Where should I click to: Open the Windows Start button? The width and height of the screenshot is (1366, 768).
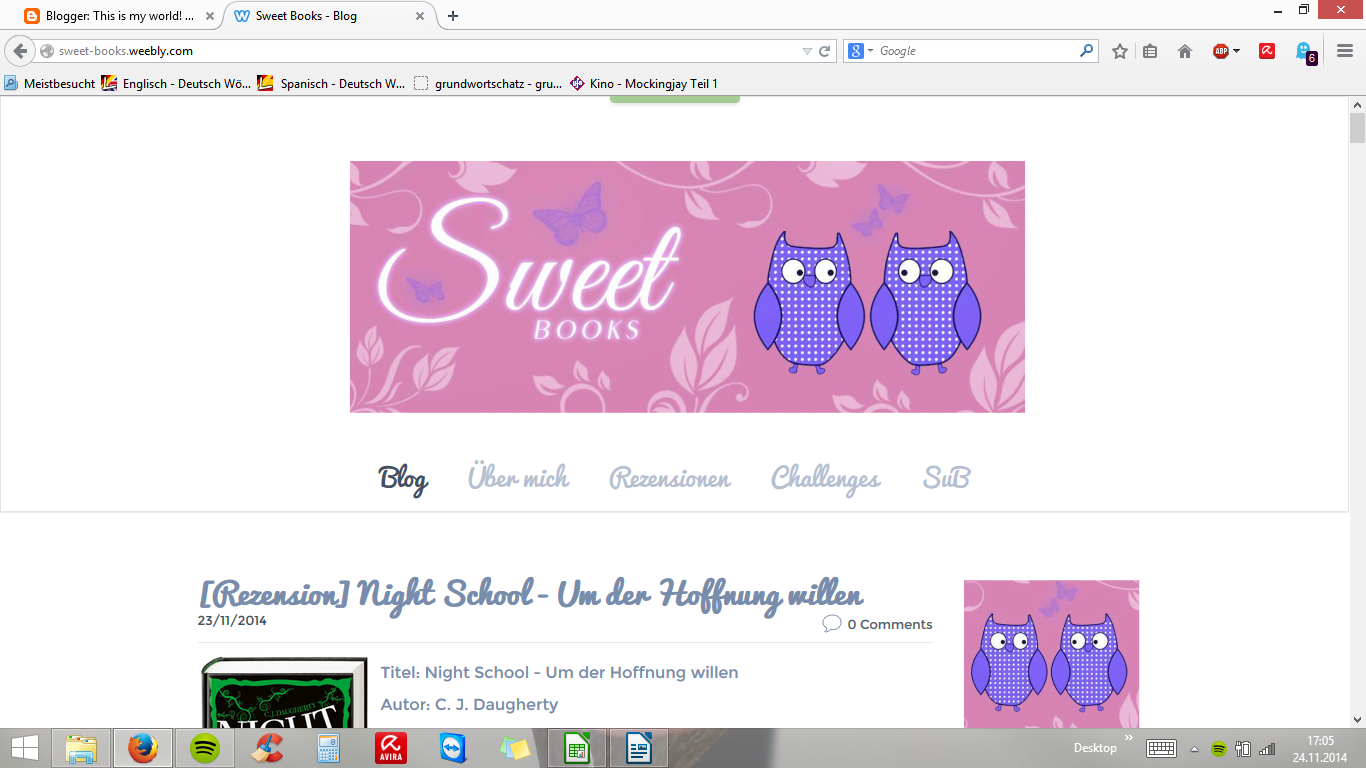tap(25, 748)
